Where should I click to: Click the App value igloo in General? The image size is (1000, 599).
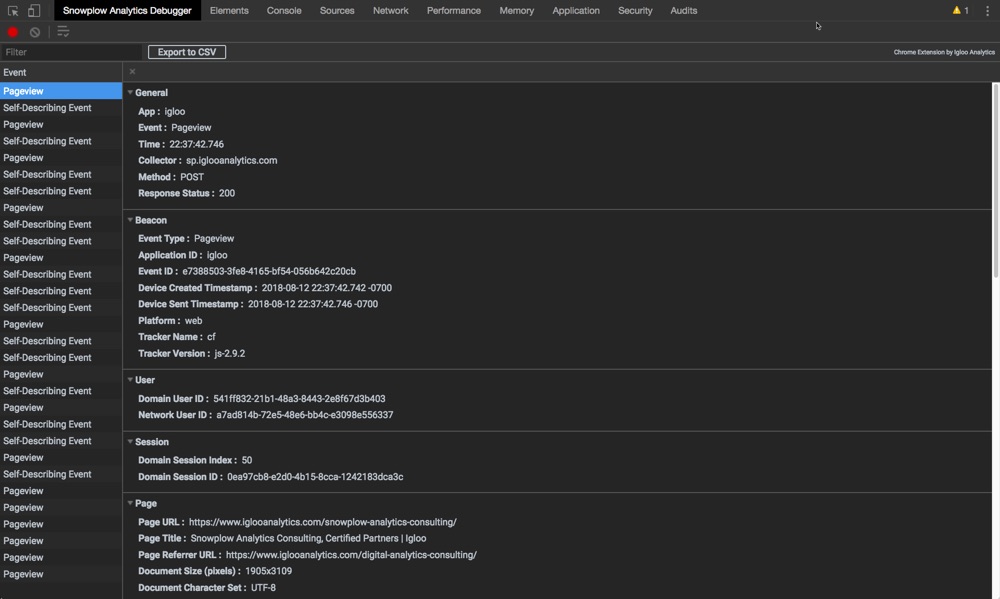point(175,112)
